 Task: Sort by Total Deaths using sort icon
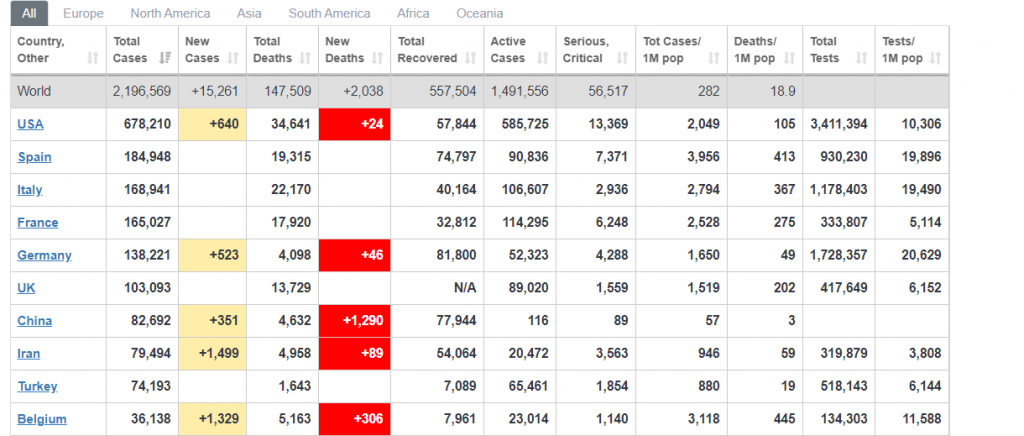click(x=304, y=58)
